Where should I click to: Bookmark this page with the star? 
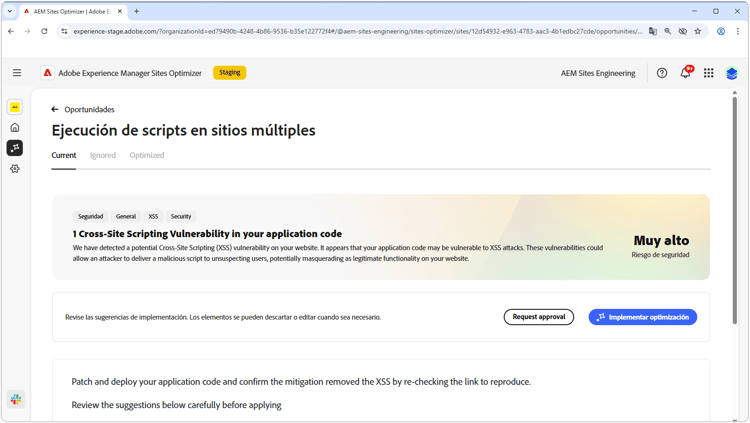(x=698, y=31)
